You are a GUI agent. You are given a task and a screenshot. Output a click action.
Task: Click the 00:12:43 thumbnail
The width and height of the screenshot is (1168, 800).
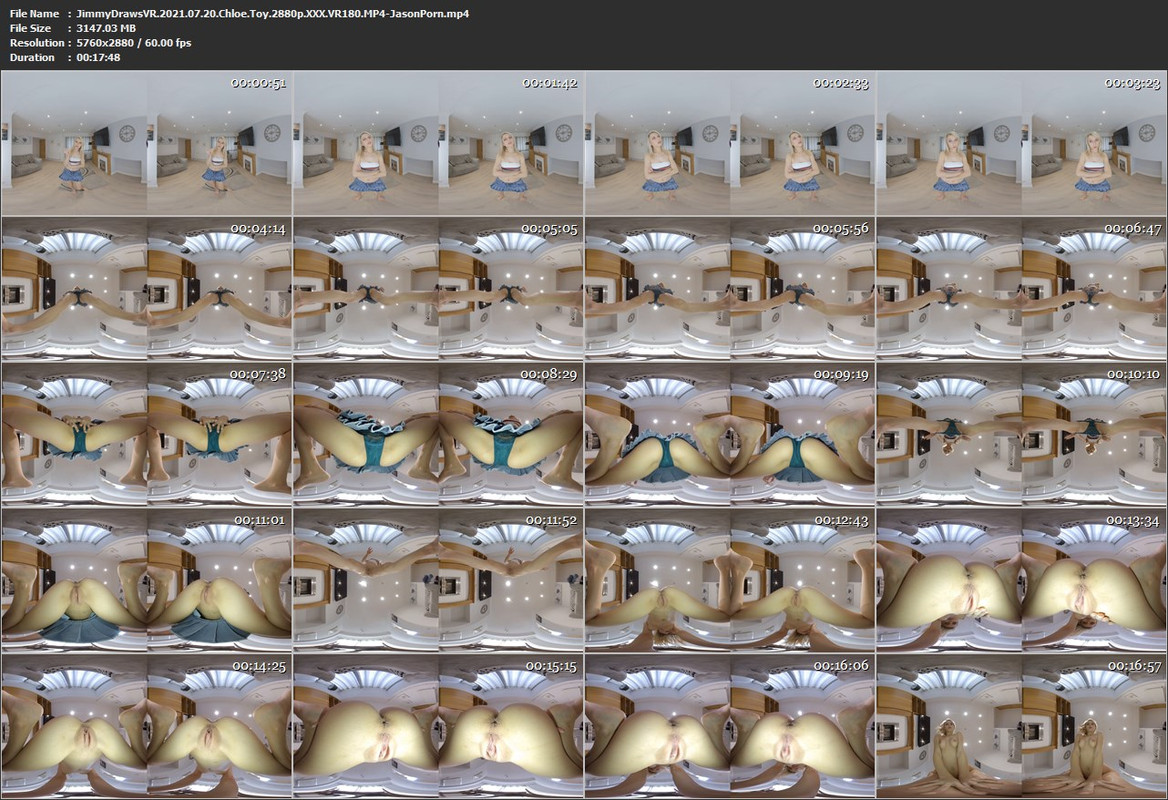[730, 581]
